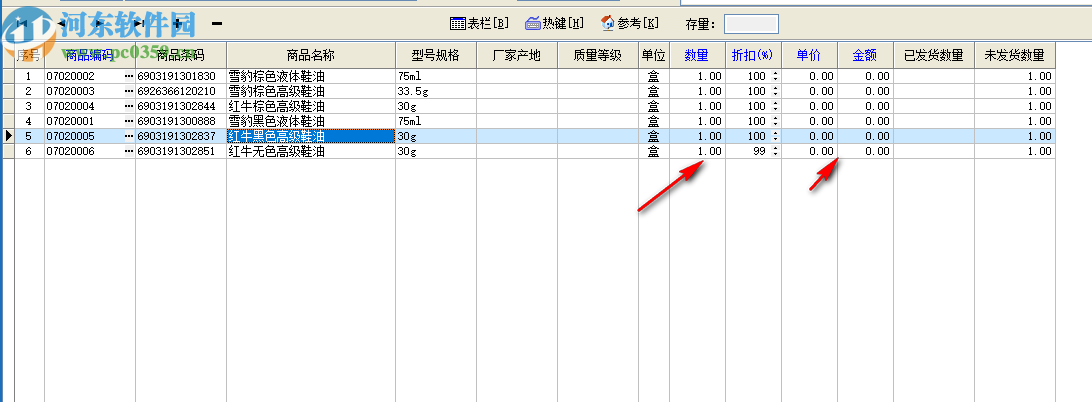Click the 金额 column header
1092x402 pixels.
click(865, 56)
